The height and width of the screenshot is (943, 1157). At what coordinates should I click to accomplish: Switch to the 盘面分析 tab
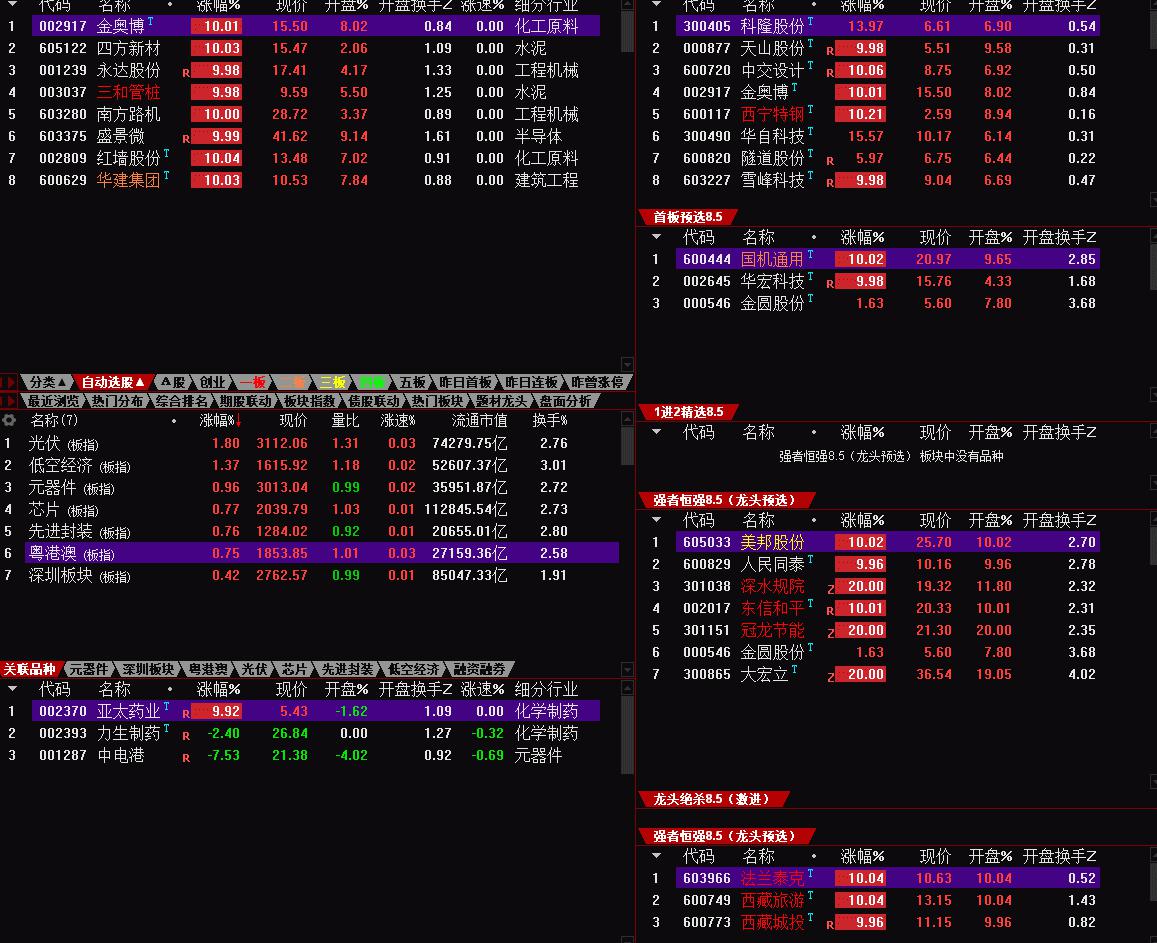(565, 401)
